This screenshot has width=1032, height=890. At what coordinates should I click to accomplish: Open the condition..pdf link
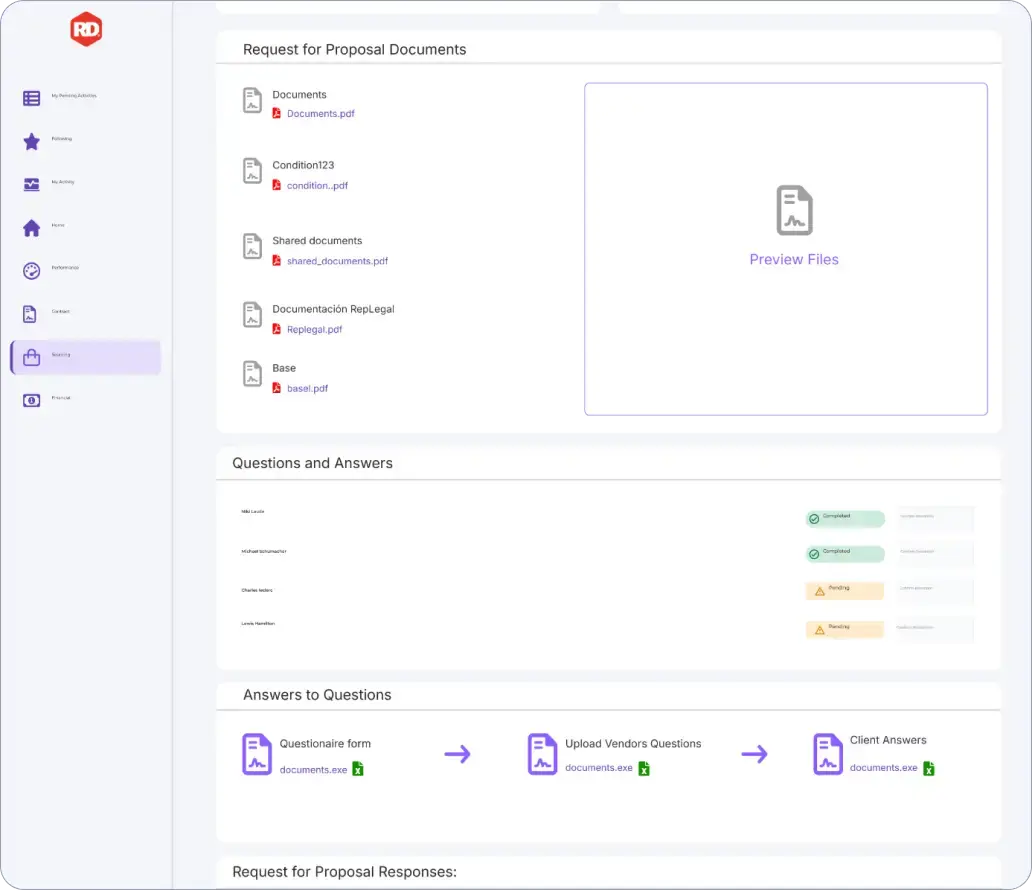point(317,186)
